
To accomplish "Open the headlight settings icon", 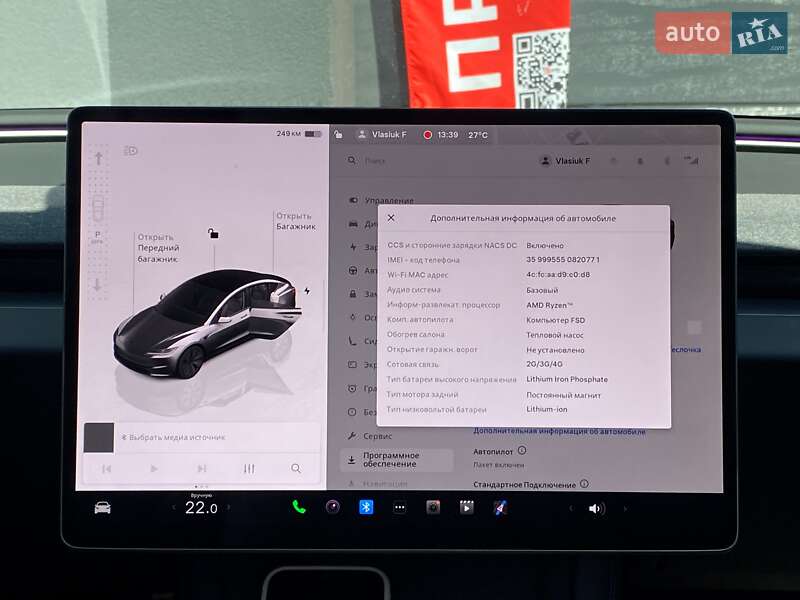I will point(129,149).
